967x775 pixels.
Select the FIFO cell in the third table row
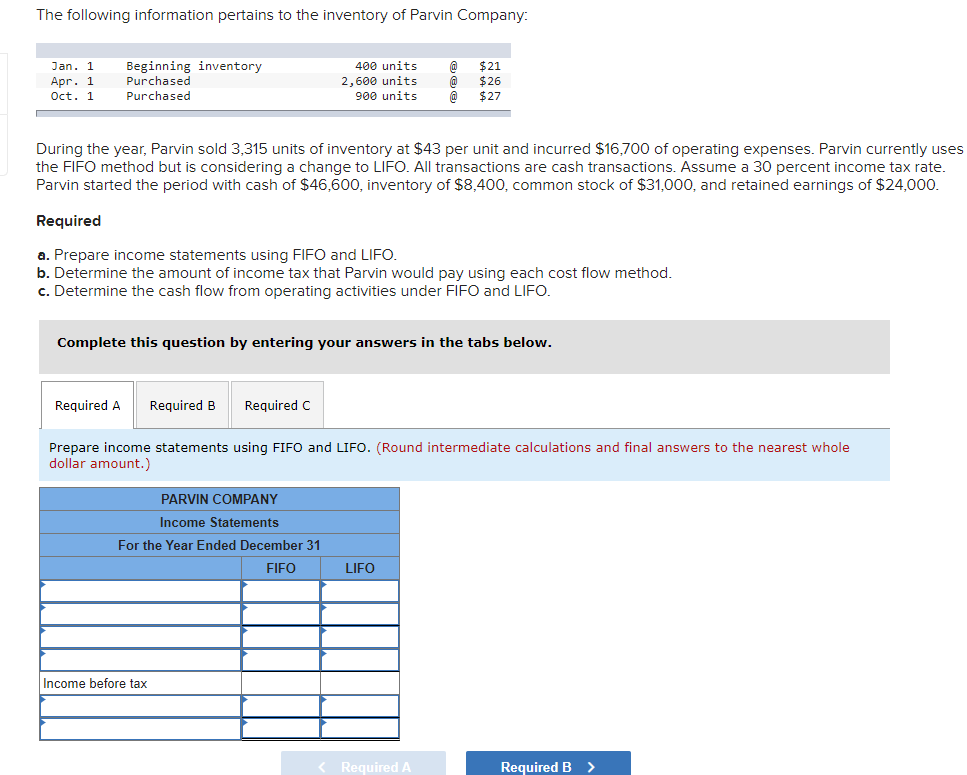pyautogui.click(x=281, y=637)
